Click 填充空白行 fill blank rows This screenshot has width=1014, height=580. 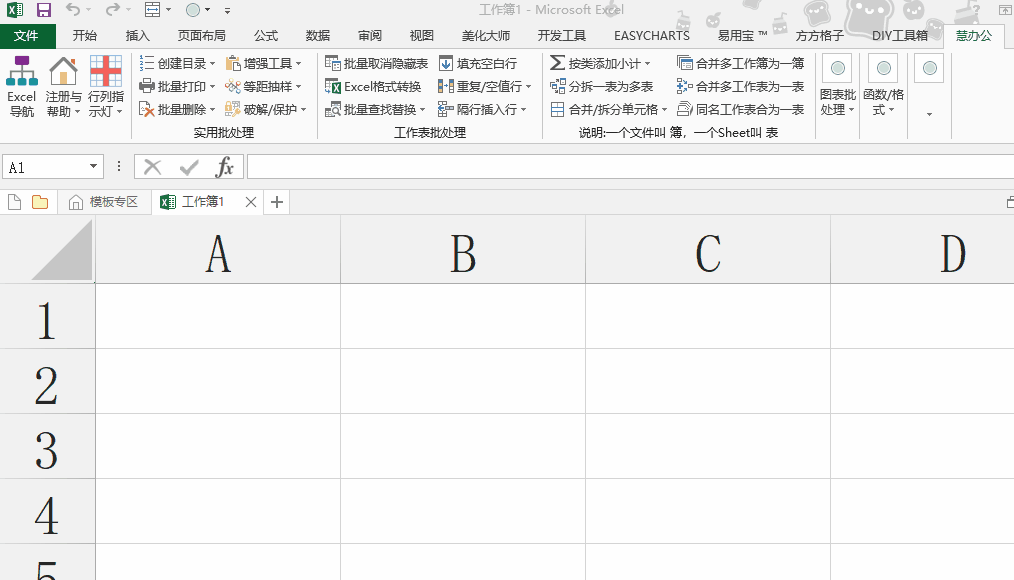pos(478,63)
